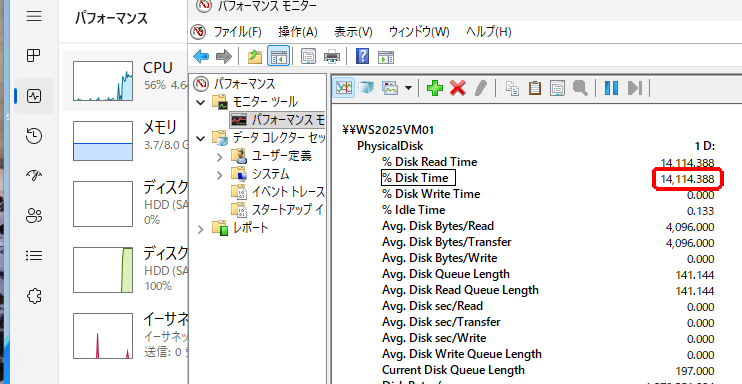The image size is (742, 384).
Task: Collapse the モニター ツール tree node
Action: (201, 102)
